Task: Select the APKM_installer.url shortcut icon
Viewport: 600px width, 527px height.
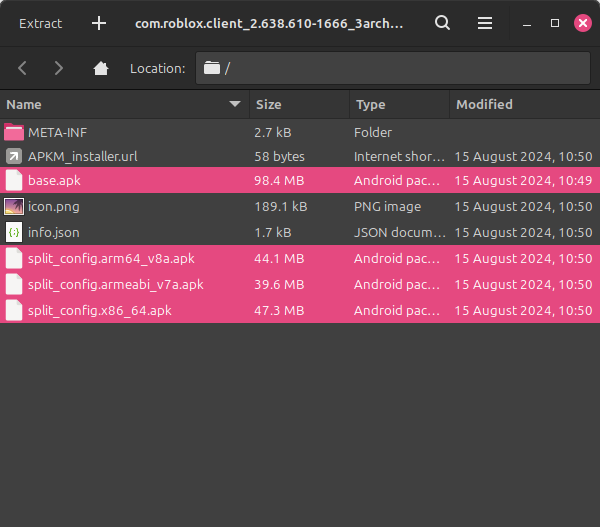Action: (x=14, y=157)
